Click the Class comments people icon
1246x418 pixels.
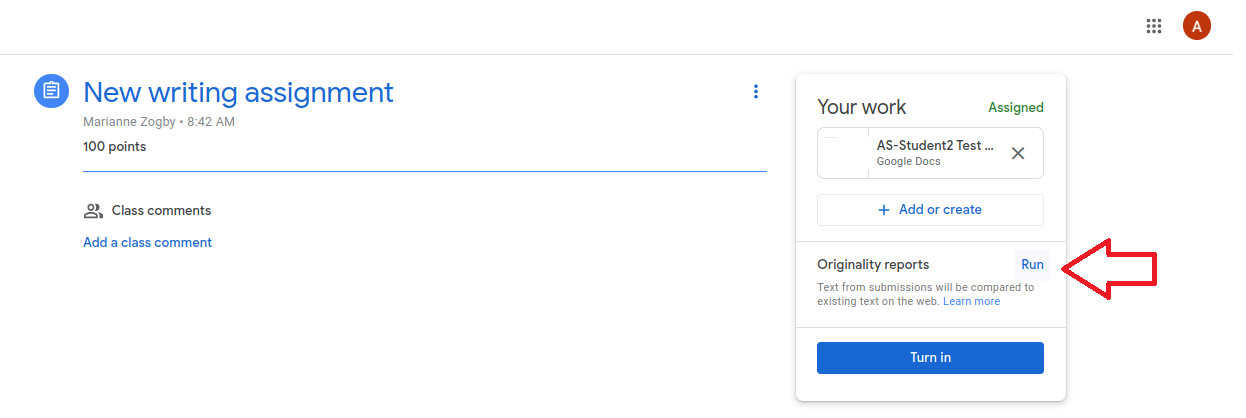(94, 211)
